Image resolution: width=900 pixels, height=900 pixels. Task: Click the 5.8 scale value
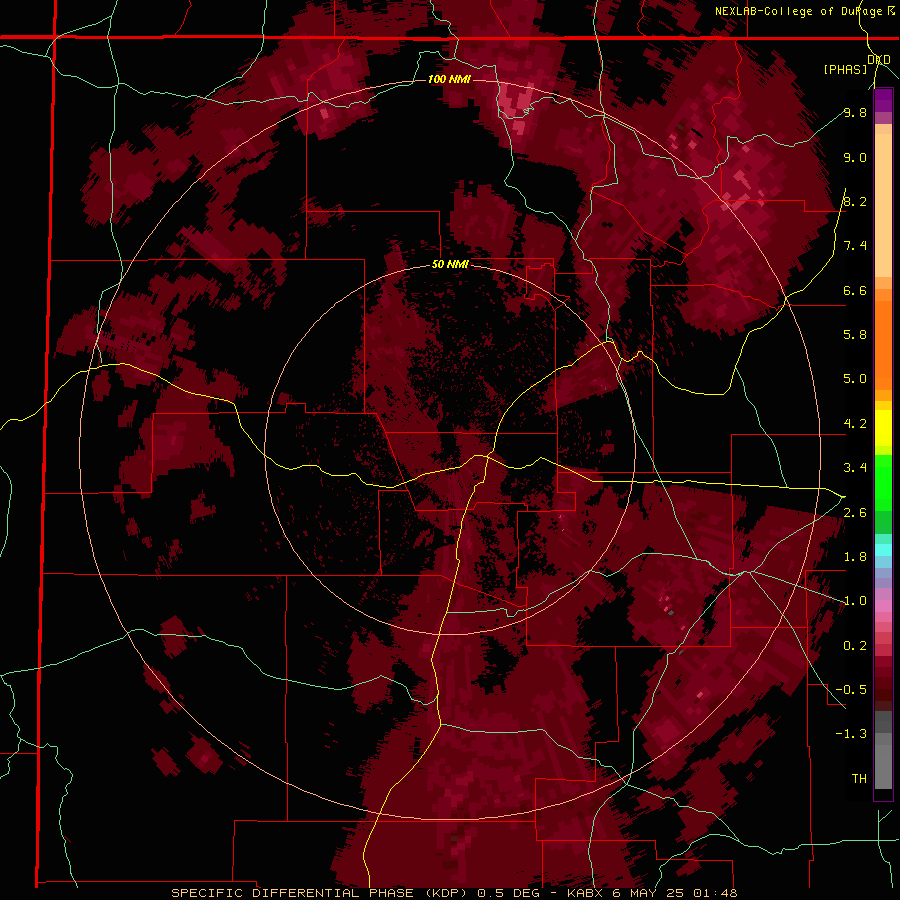855,334
